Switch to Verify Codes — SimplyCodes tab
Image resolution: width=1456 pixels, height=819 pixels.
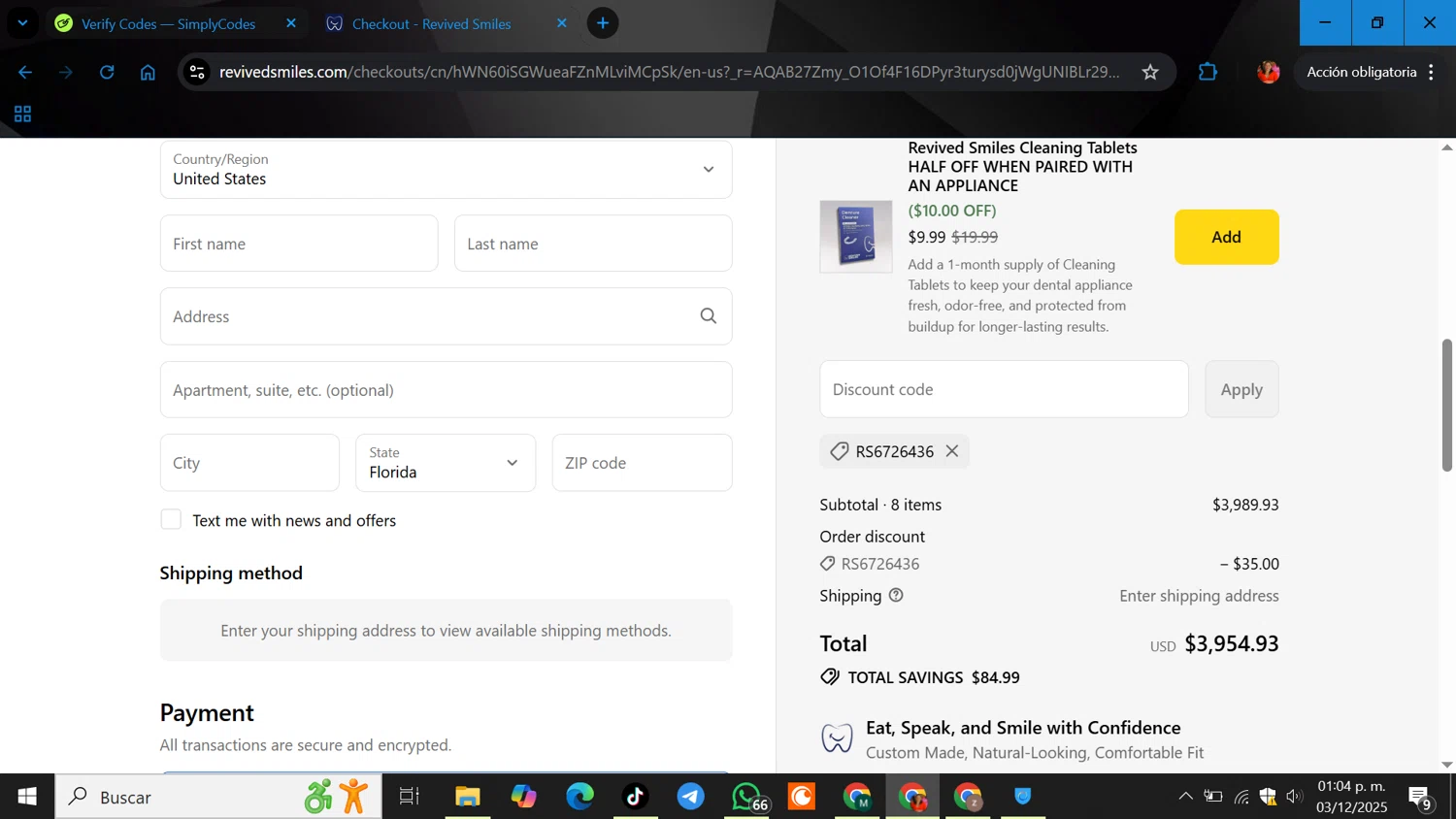pyautogui.click(x=169, y=23)
